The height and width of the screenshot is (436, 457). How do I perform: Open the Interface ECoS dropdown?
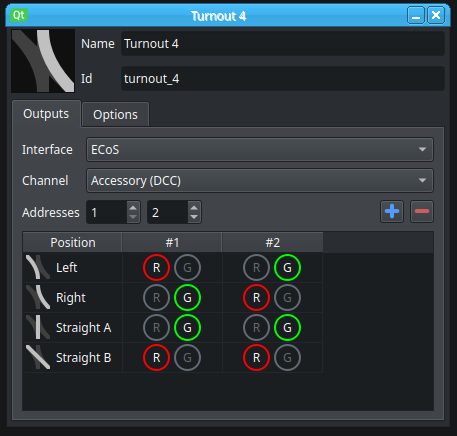pyautogui.click(x=260, y=150)
